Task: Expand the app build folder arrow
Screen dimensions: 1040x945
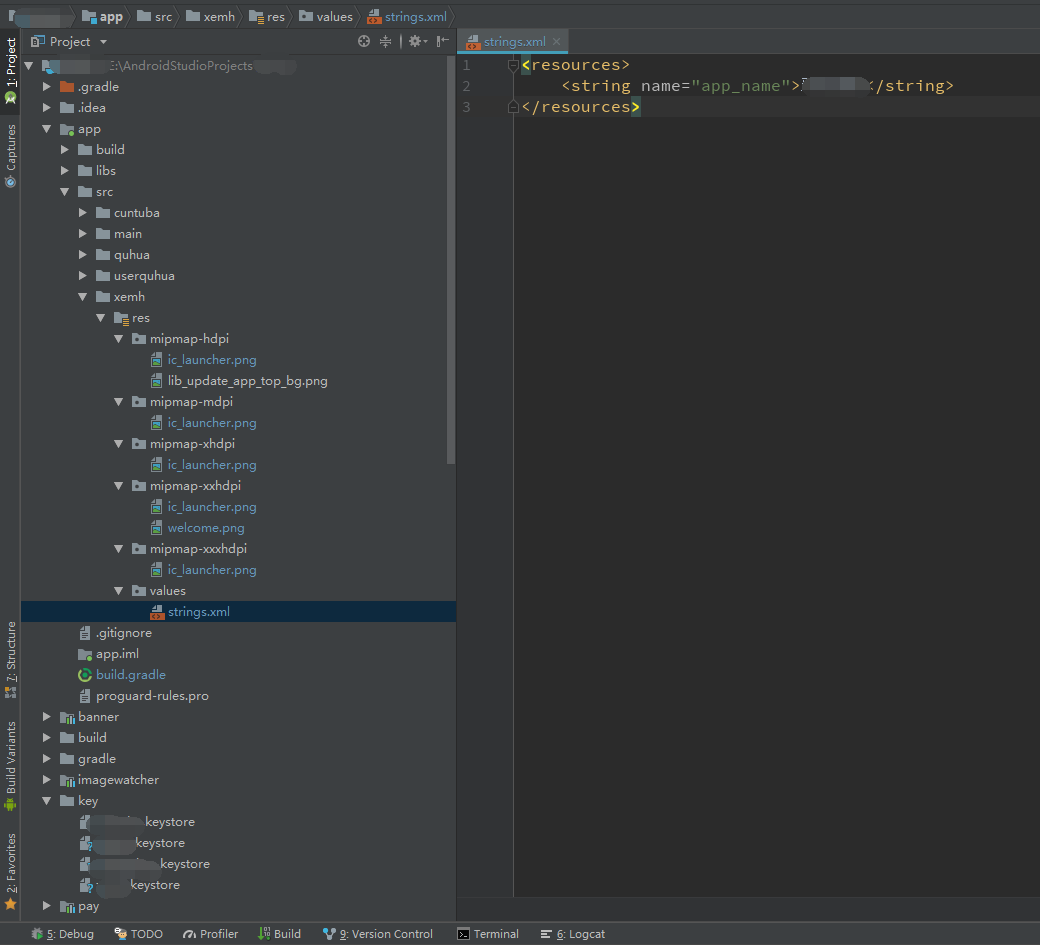Action: pos(64,149)
